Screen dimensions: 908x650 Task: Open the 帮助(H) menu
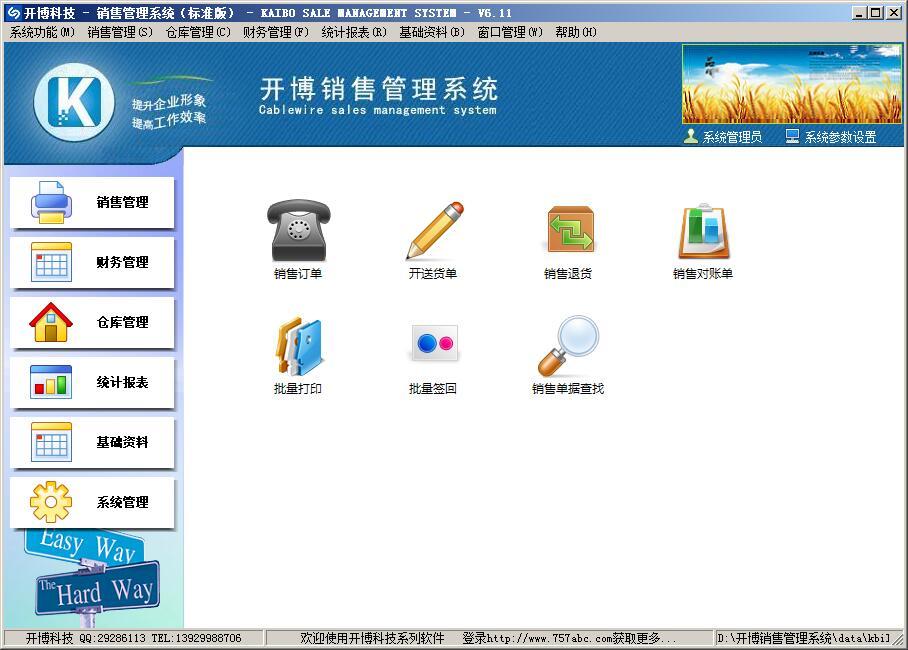point(575,32)
